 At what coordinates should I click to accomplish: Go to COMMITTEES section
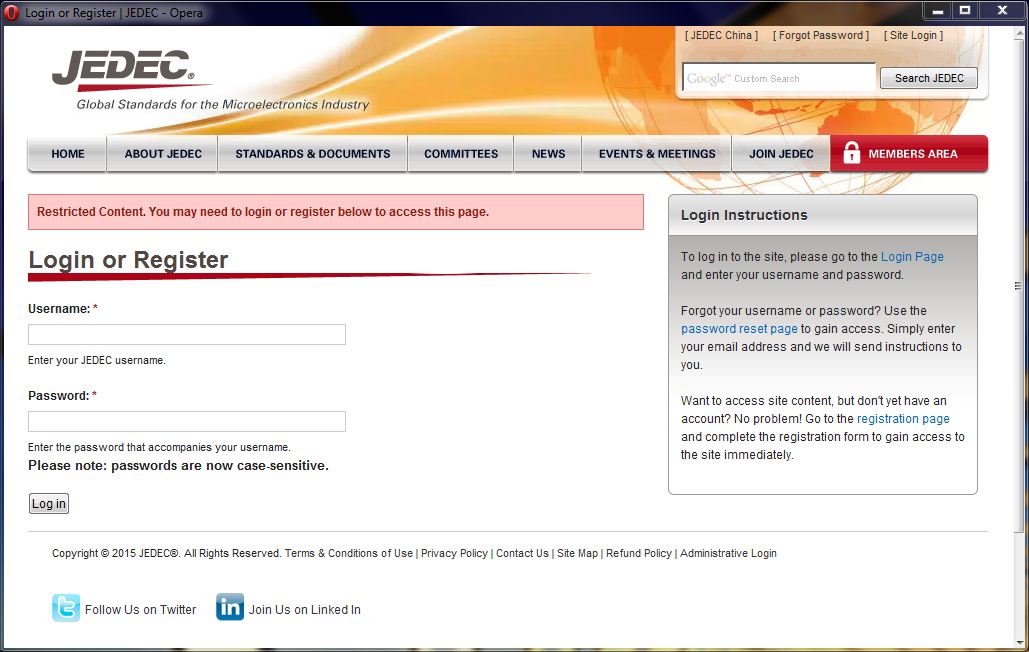click(x=461, y=154)
